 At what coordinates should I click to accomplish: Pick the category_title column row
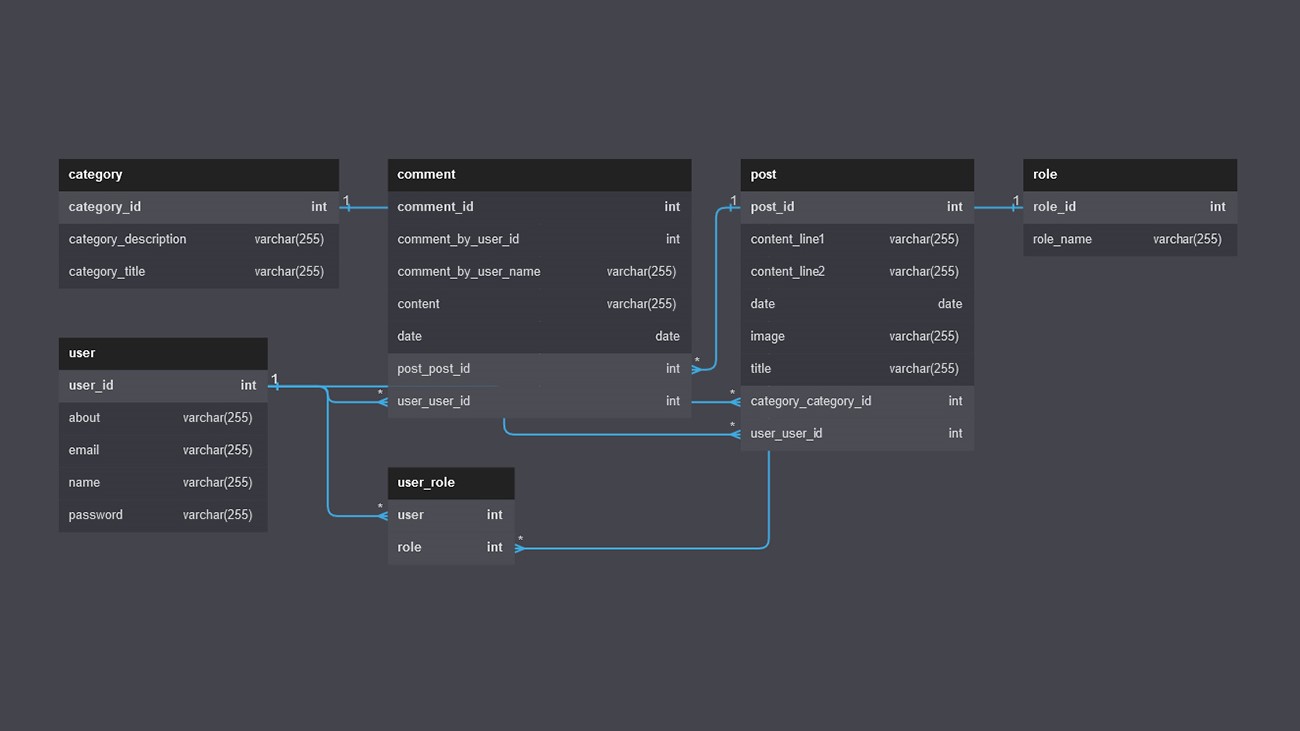click(x=198, y=272)
